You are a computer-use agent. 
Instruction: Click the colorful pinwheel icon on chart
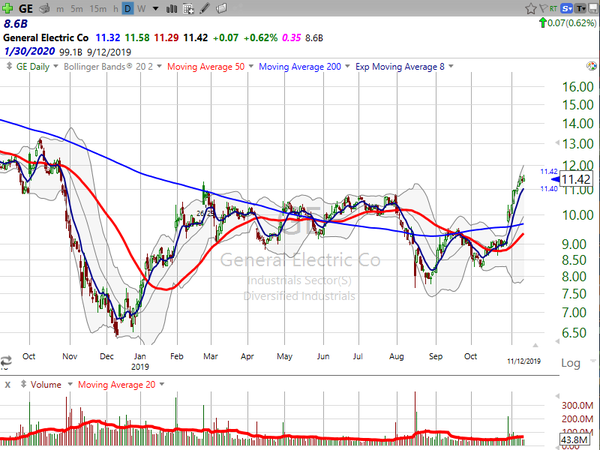click(x=591, y=66)
